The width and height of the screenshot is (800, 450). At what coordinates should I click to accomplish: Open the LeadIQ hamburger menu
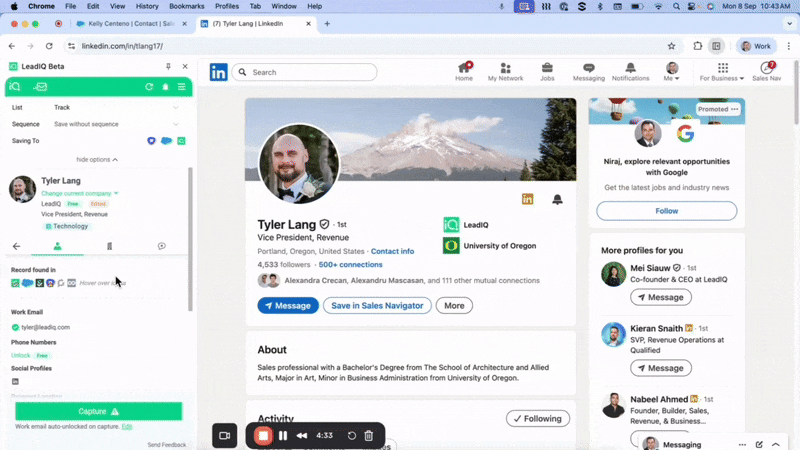(x=181, y=87)
